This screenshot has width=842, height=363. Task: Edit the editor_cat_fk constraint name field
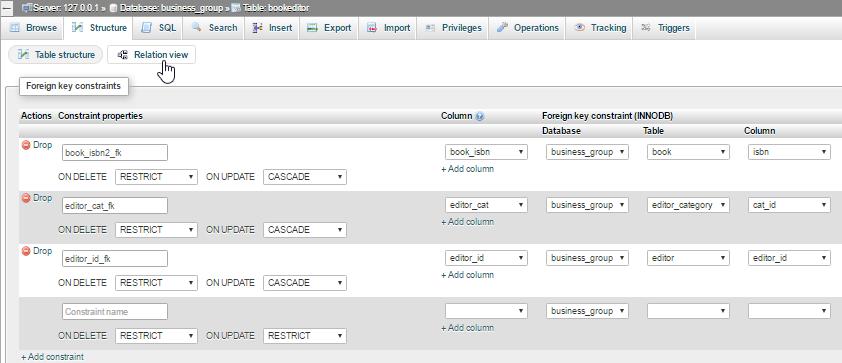115,206
